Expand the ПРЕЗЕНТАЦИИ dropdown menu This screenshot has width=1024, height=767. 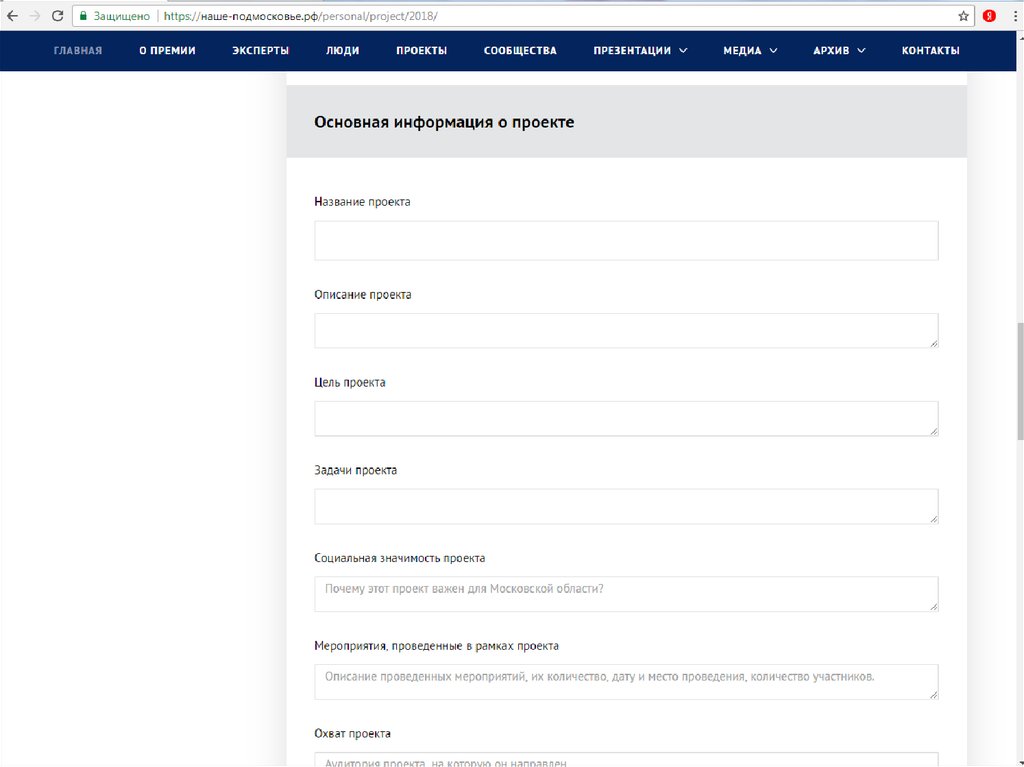click(640, 50)
